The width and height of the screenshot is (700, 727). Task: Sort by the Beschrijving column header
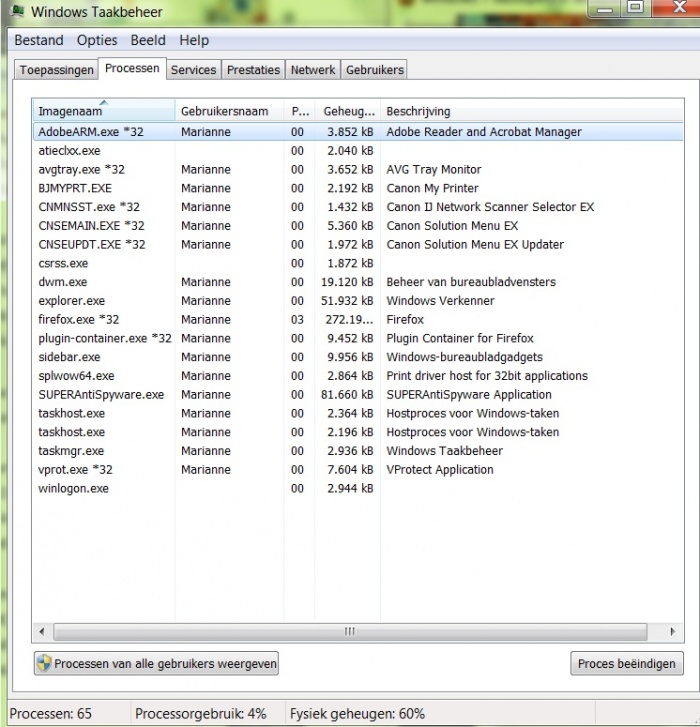click(x=532, y=111)
